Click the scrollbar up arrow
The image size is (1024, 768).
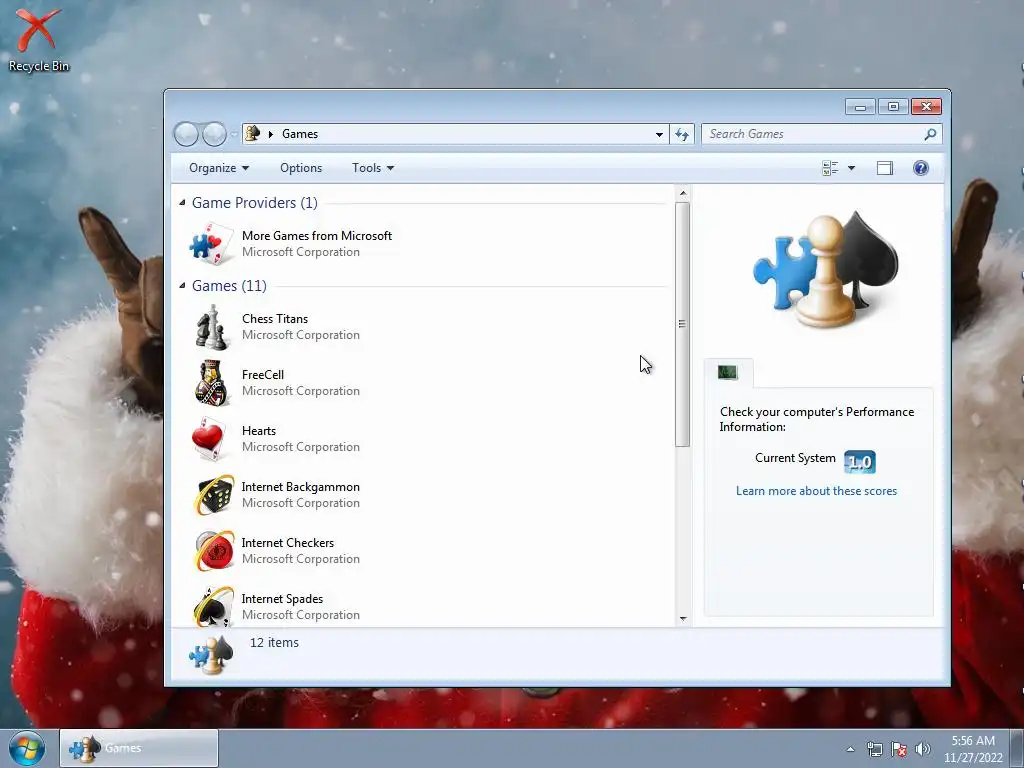[682, 193]
